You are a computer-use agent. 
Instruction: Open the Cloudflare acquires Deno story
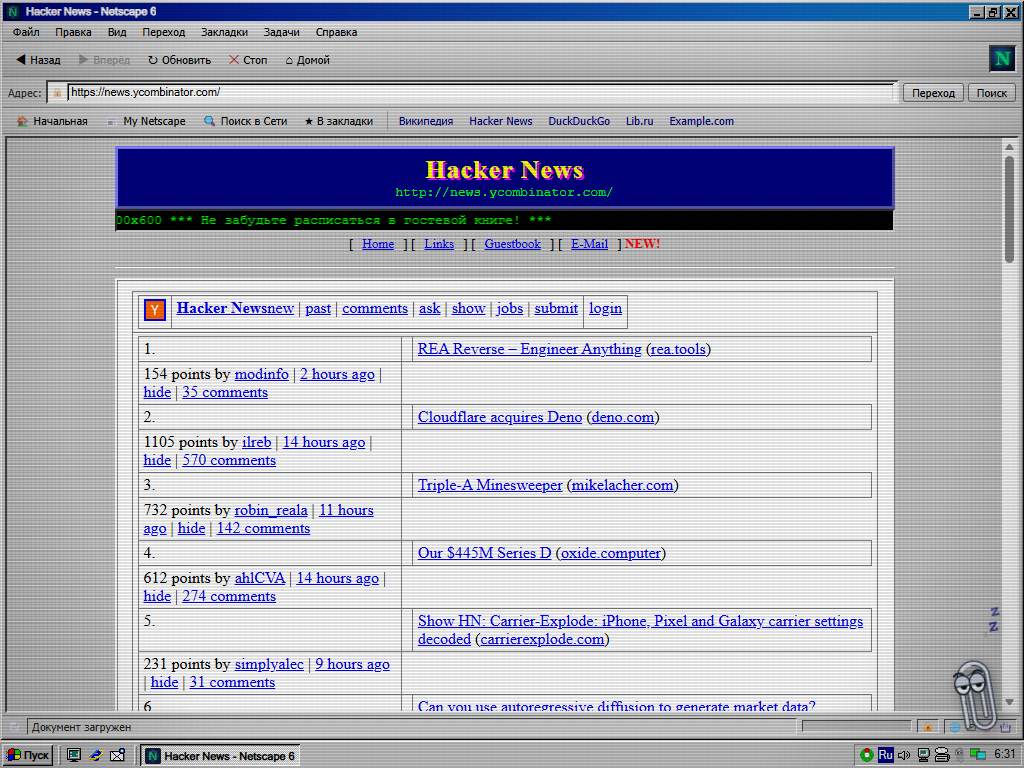tap(500, 417)
